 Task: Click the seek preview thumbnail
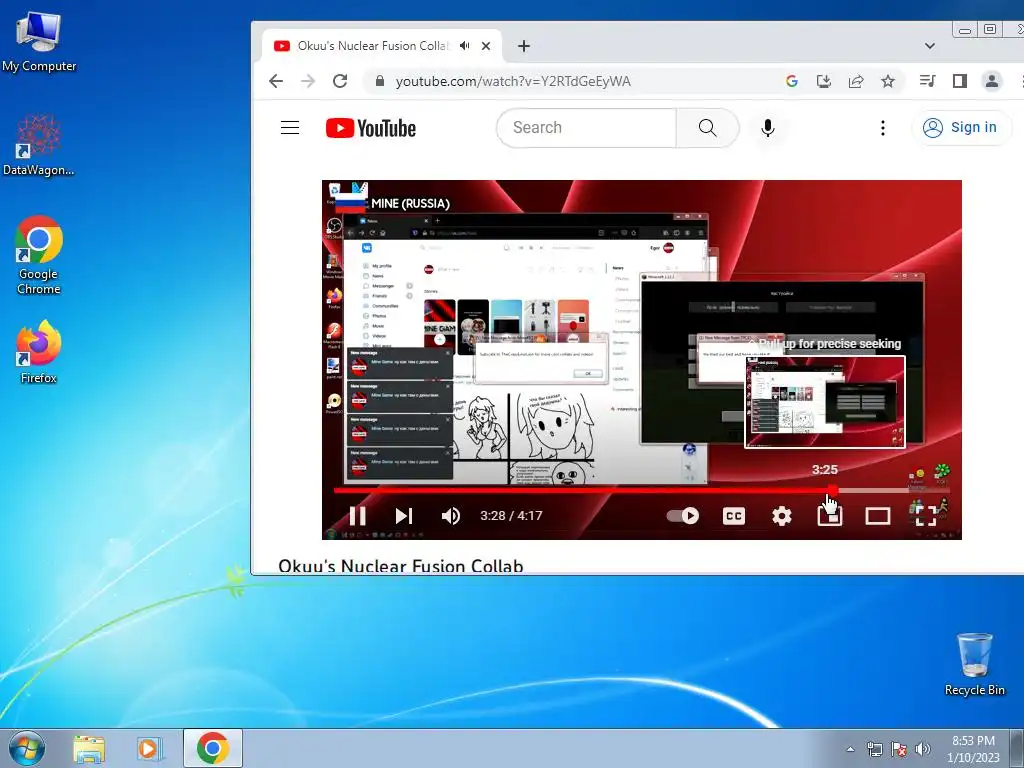825,402
